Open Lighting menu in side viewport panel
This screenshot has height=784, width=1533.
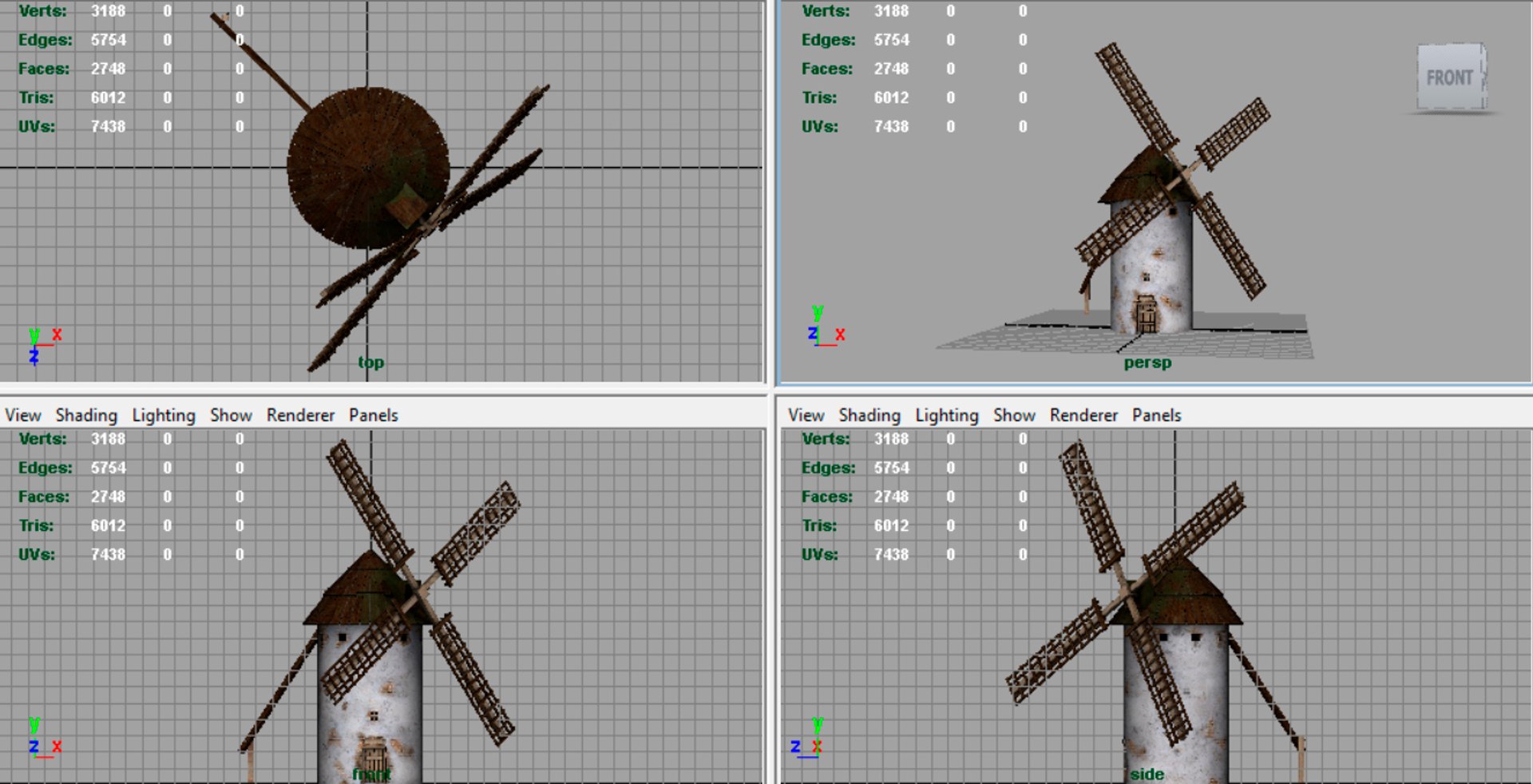tap(947, 415)
